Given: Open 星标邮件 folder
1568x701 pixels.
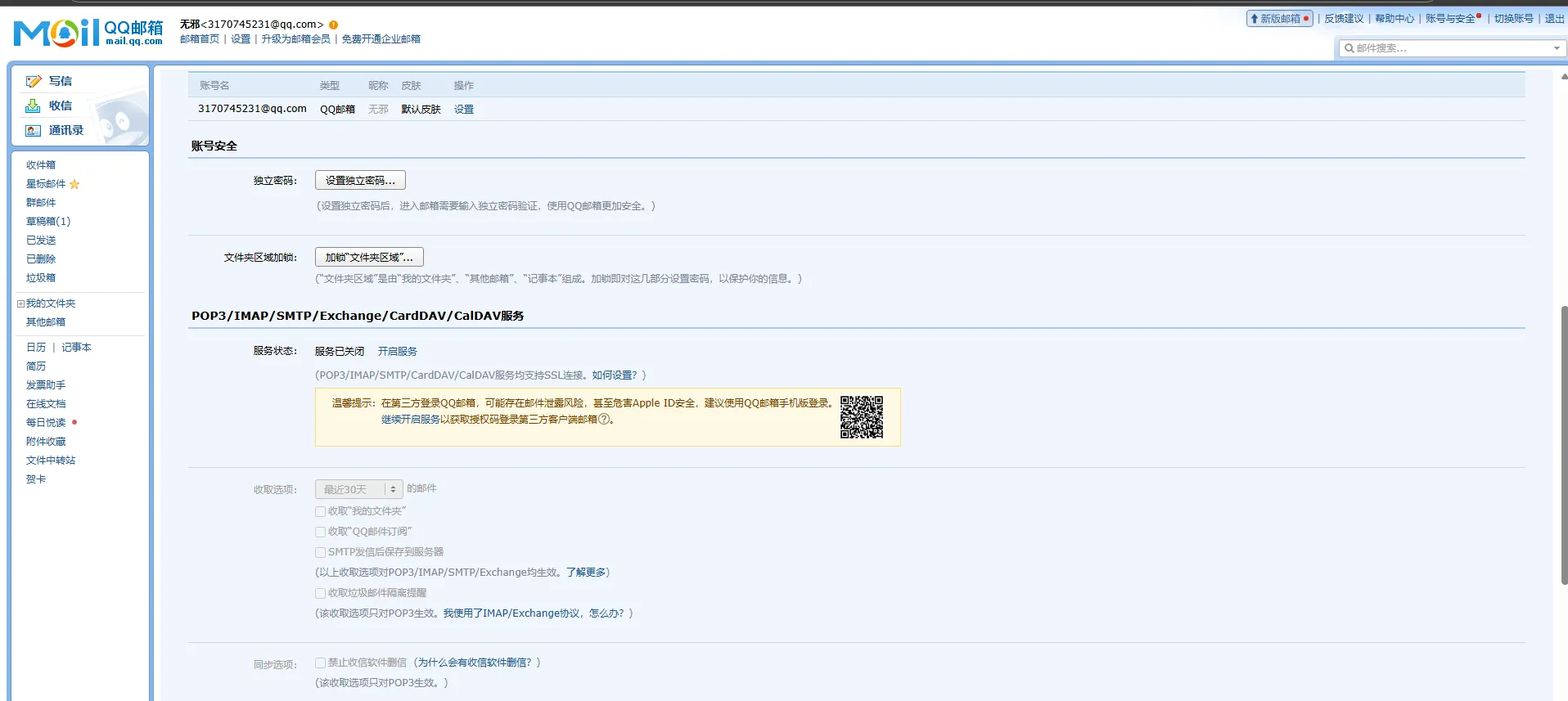Looking at the screenshot, I should (x=46, y=184).
